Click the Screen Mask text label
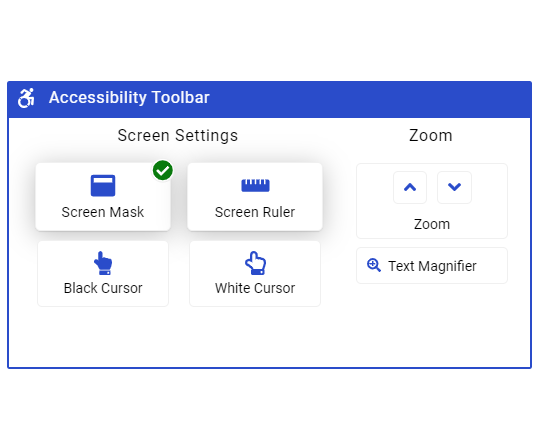 point(103,212)
